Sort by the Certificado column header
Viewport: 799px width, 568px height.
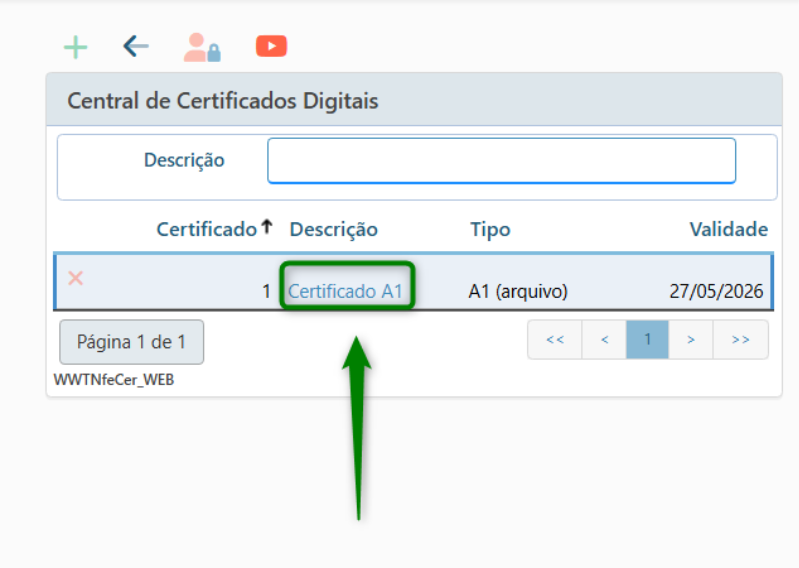pyautogui.click(x=206, y=229)
